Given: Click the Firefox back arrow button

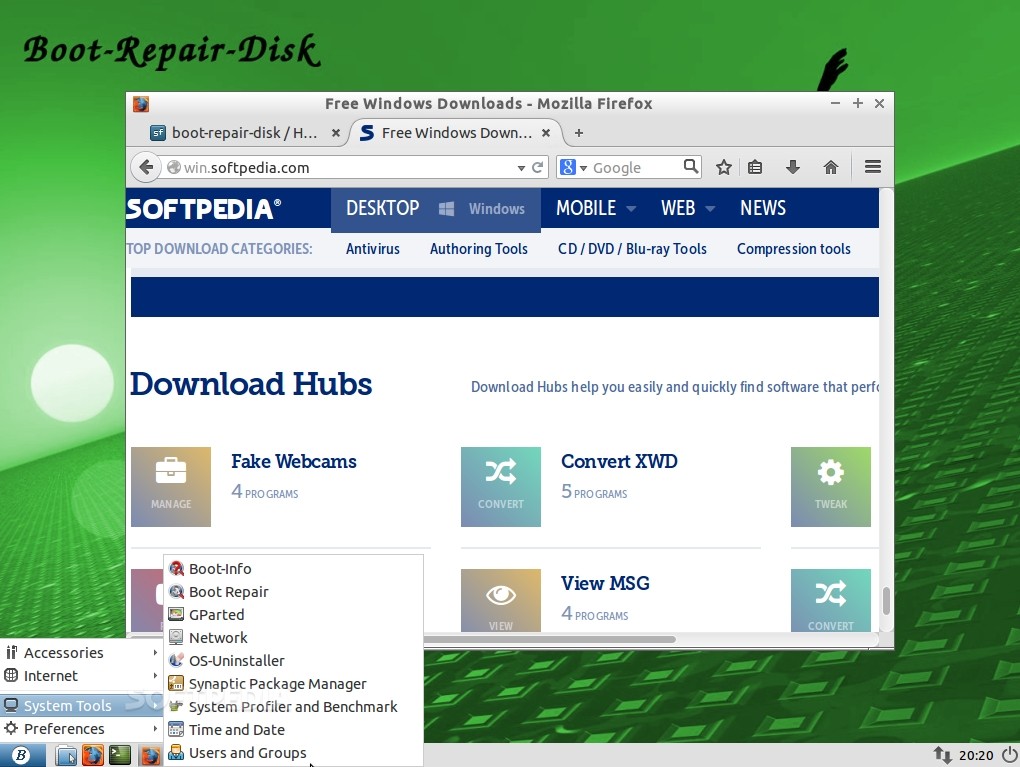Looking at the screenshot, I should [x=146, y=167].
